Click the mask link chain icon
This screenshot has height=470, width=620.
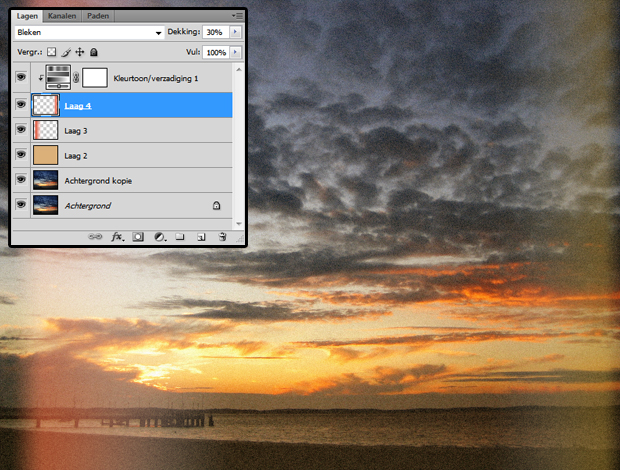pos(76,77)
